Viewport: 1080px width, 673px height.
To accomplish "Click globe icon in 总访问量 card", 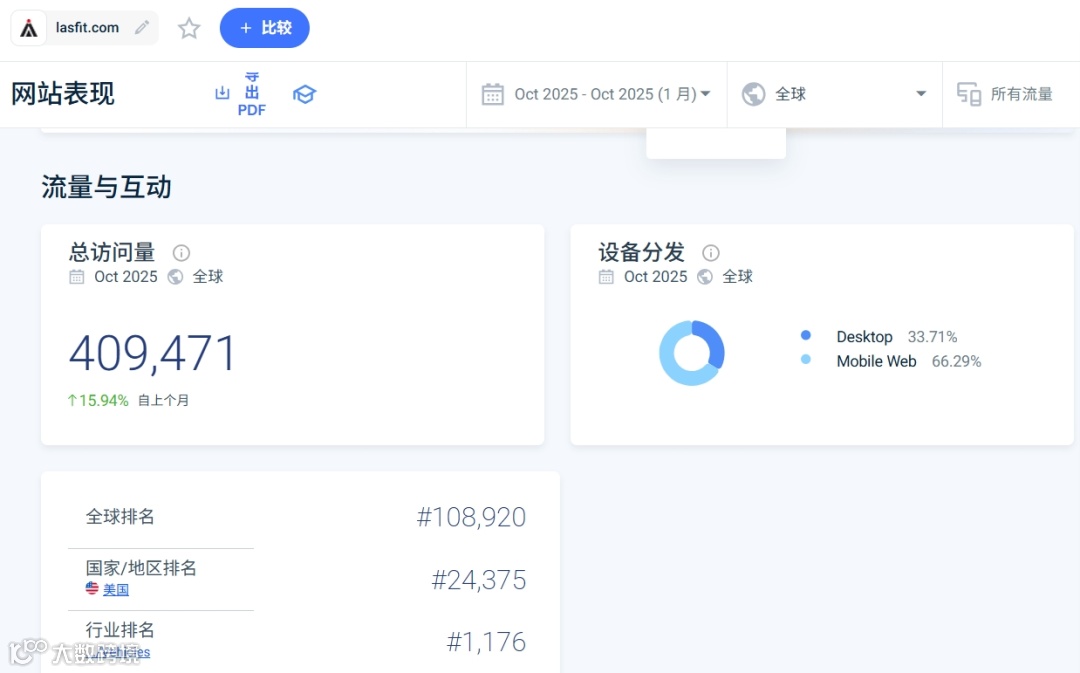I will (176, 277).
